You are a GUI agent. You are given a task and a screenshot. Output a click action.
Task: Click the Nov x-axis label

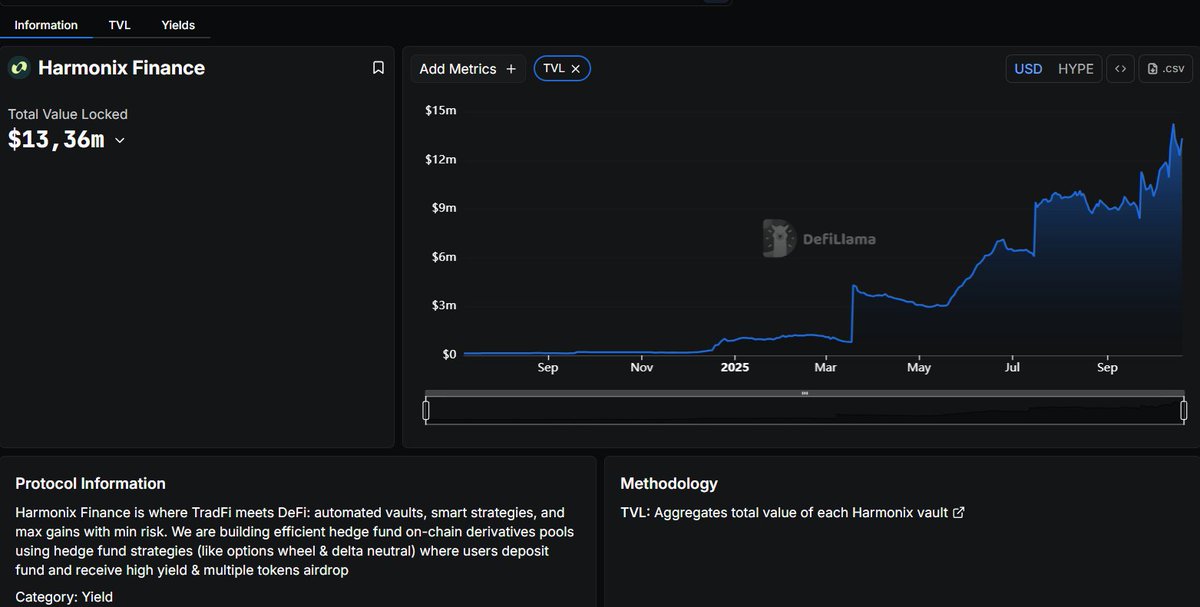pyautogui.click(x=642, y=367)
